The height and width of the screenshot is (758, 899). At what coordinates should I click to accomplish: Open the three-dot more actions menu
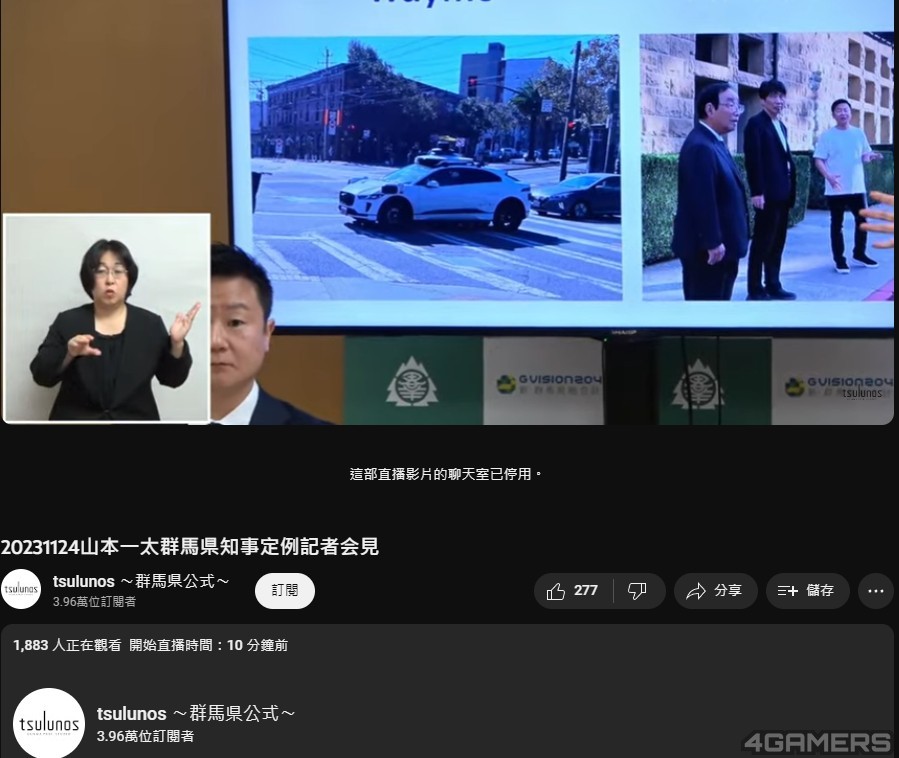point(875,591)
